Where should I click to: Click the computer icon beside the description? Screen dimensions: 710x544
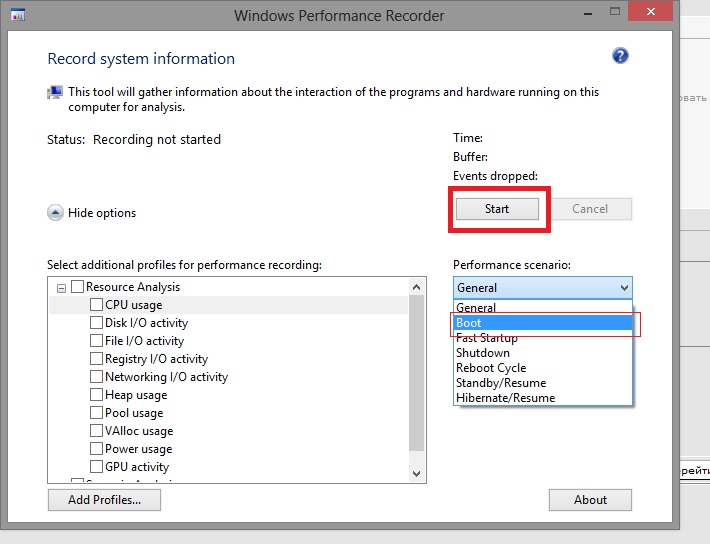[x=55, y=93]
